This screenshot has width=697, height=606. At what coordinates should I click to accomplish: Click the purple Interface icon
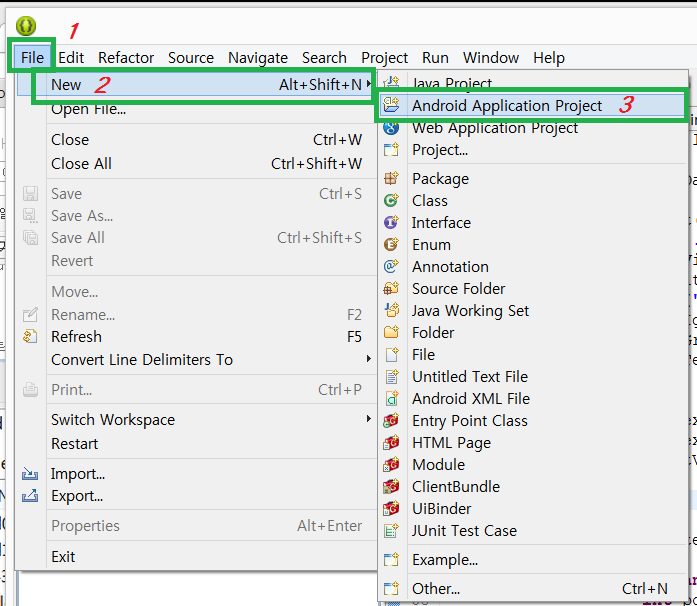tap(391, 222)
